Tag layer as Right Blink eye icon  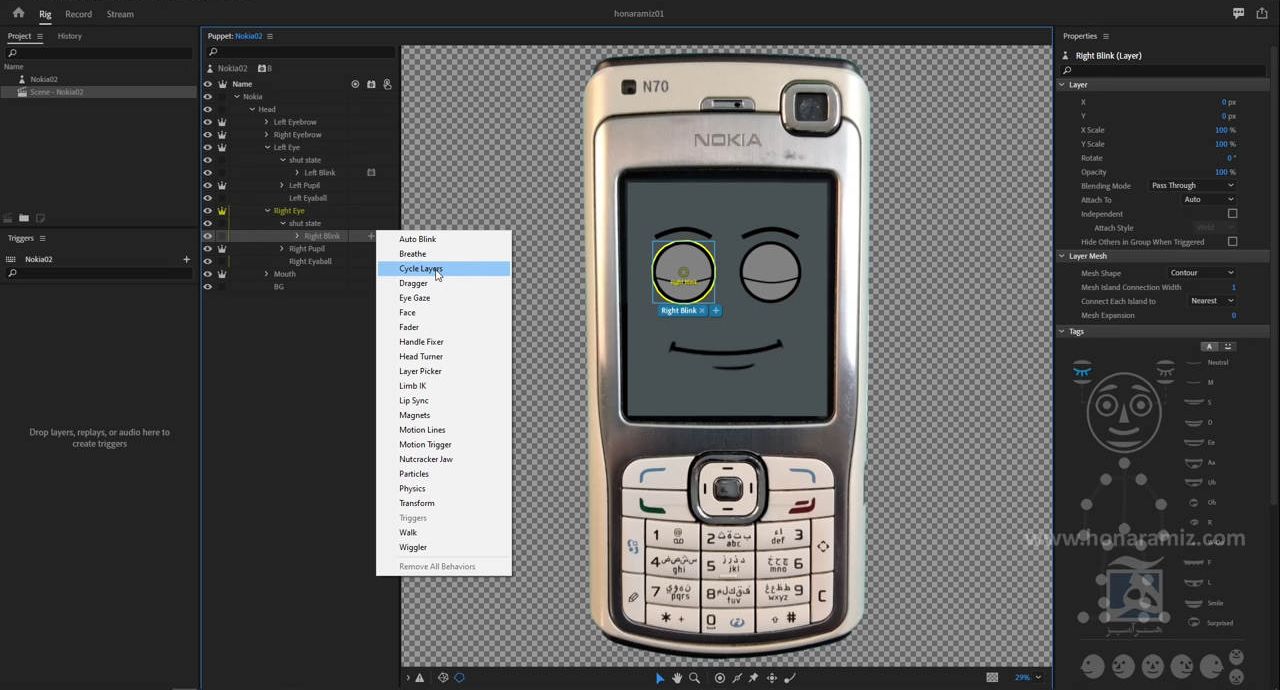[1082, 371]
